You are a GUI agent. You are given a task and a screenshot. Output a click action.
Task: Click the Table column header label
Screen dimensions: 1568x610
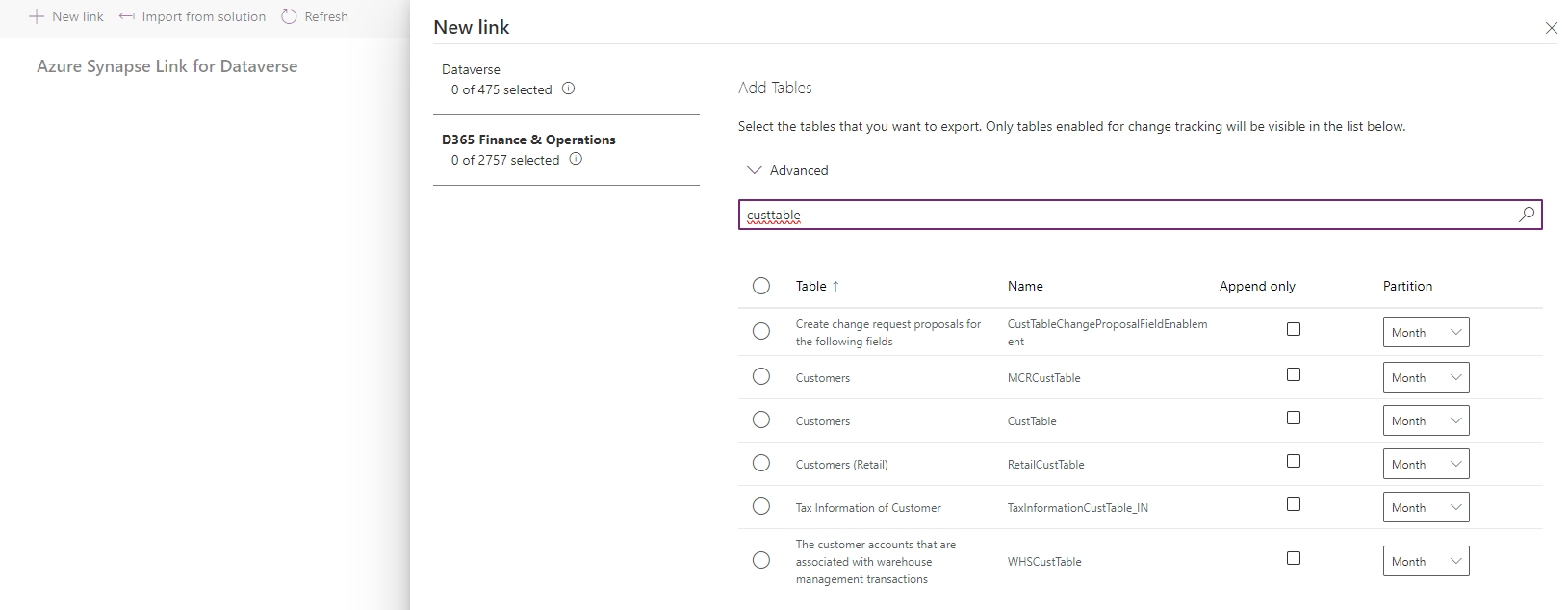click(810, 286)
